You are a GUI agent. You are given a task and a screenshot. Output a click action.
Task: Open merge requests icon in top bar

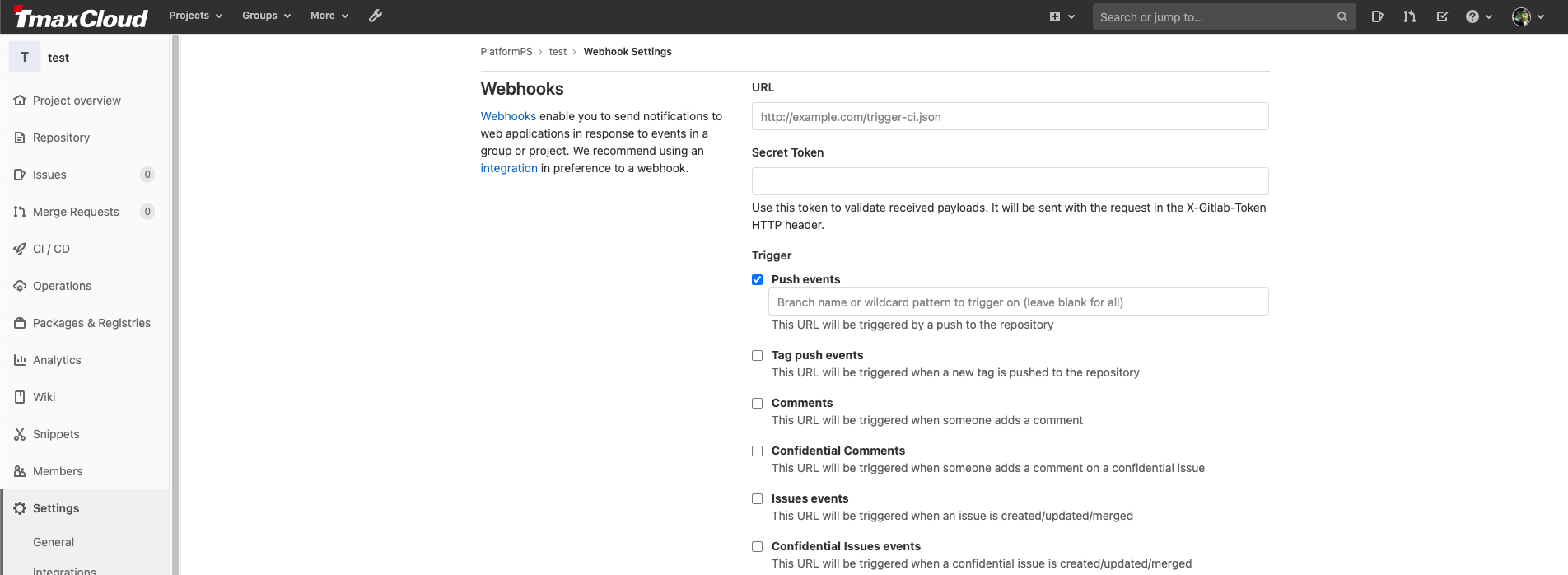click(1409, 16)
